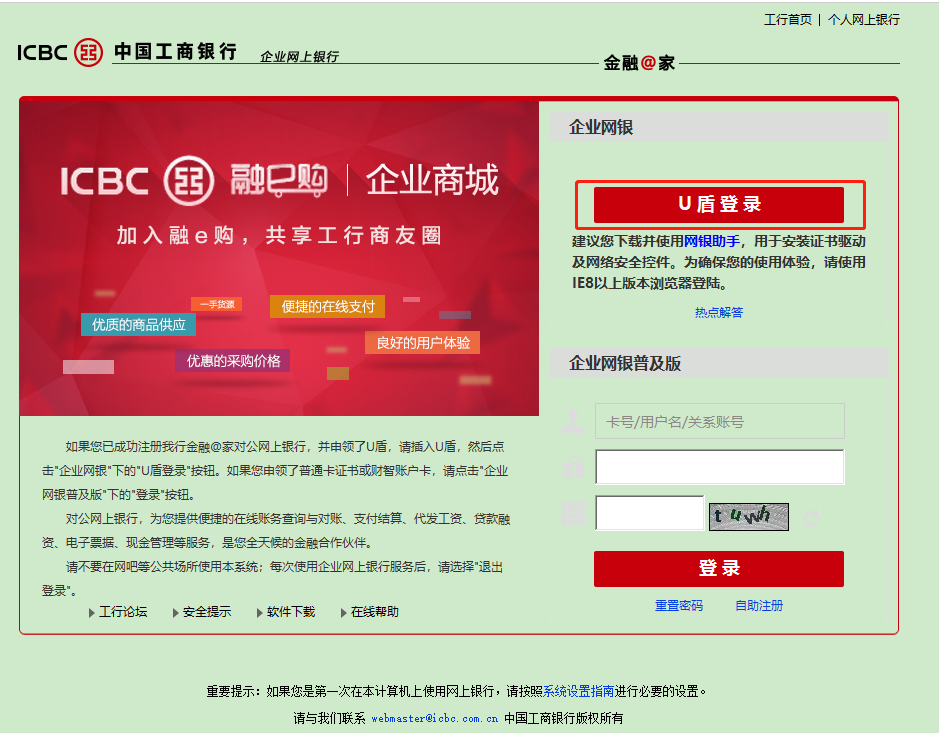Viewport: 939px width, 733px height.
Task: Click the 金融@家 header text
Action: (x=639, y=63)
